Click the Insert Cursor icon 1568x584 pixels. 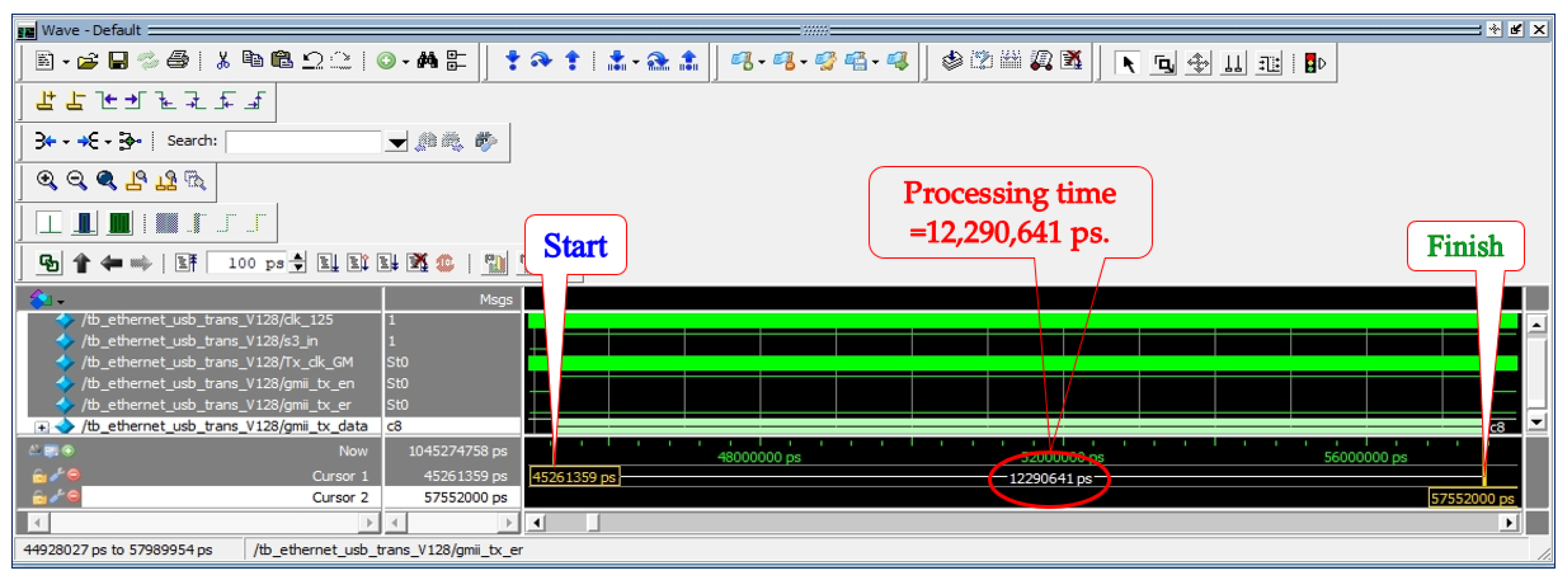[46, 100]
